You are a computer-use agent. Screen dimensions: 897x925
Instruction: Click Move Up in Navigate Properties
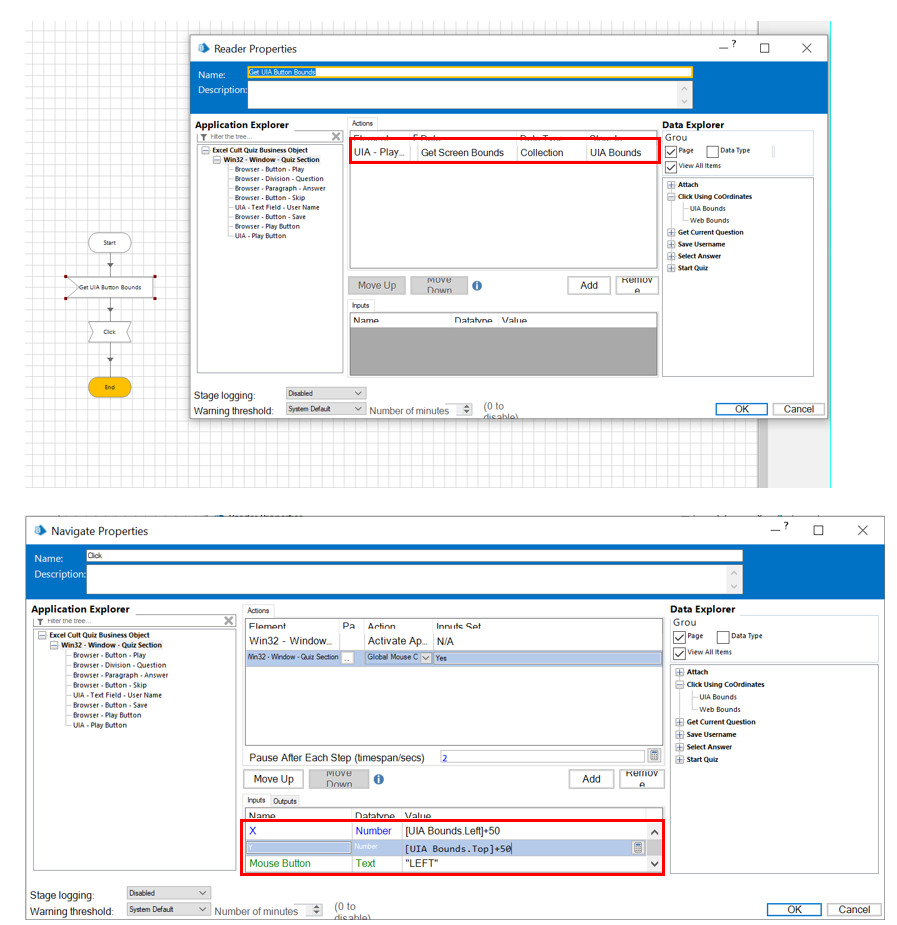(x=274, y=779)
